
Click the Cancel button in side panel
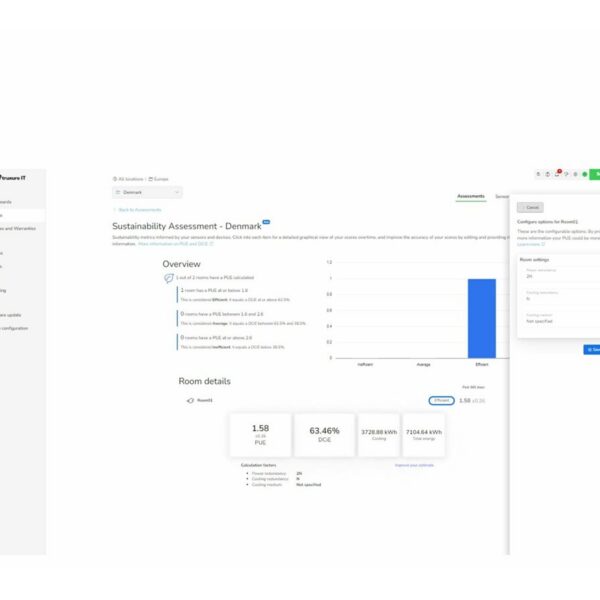[x=530, y=207]
